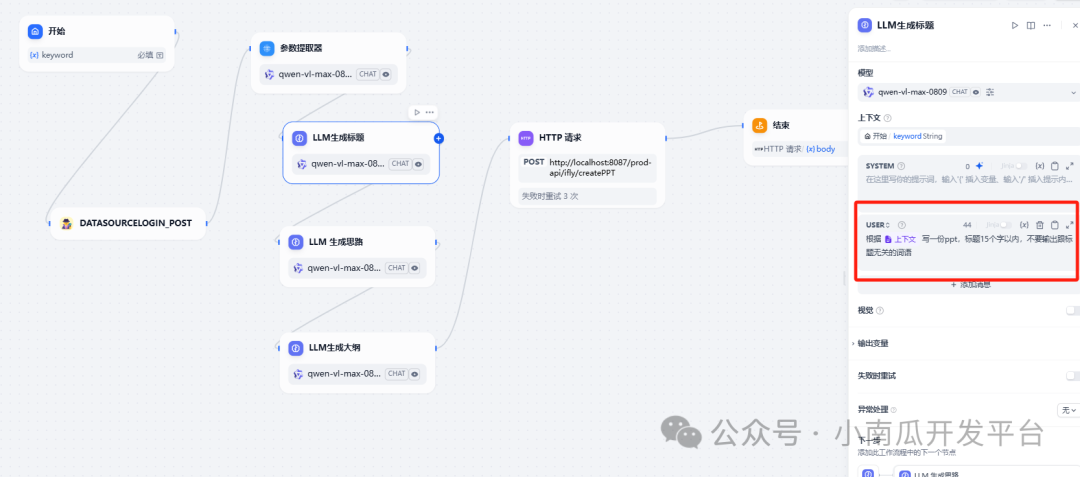Open model parameter settings sliders icon
This screenshot has width=1080, height=477.
[990, 92]
